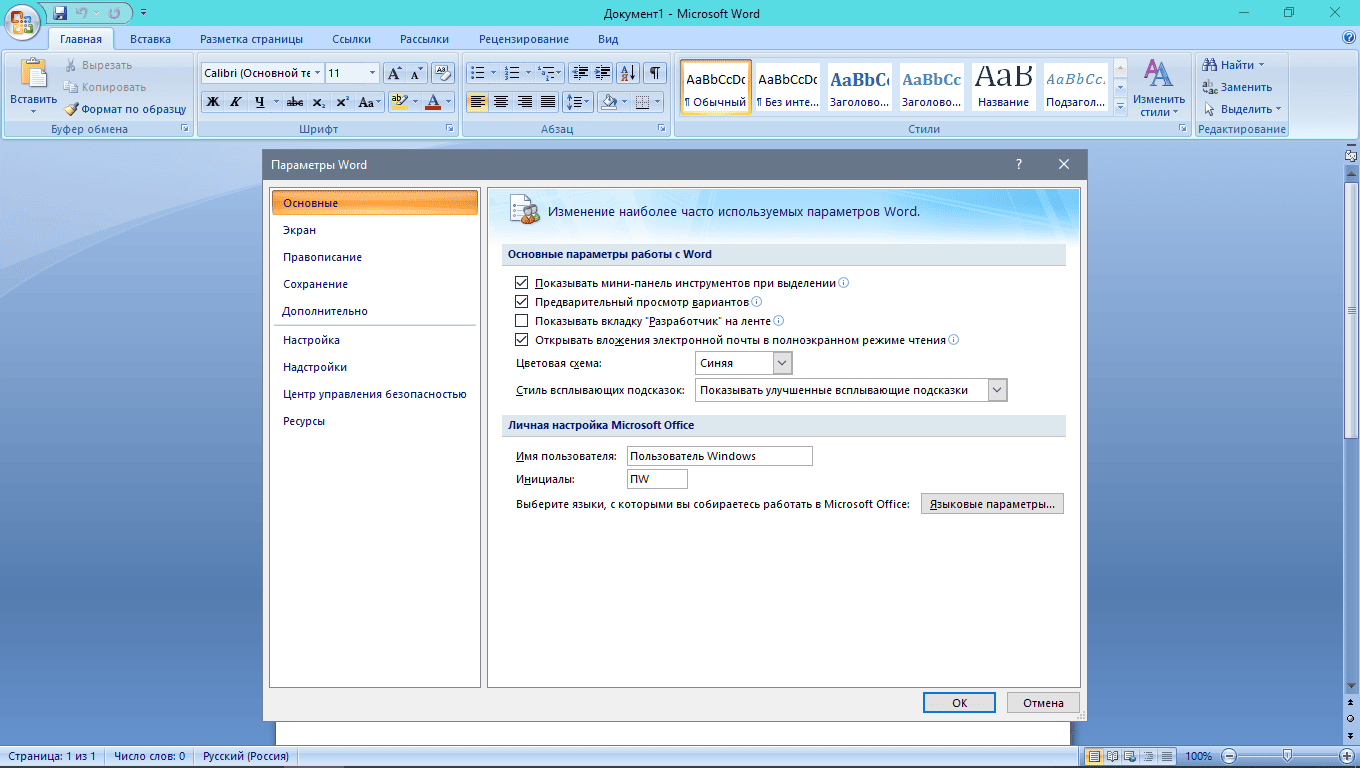Toggle 'Открывать вложения электронной почты' checkbox
Viewport: 1360px width, 768px height.
click(521, 340)
